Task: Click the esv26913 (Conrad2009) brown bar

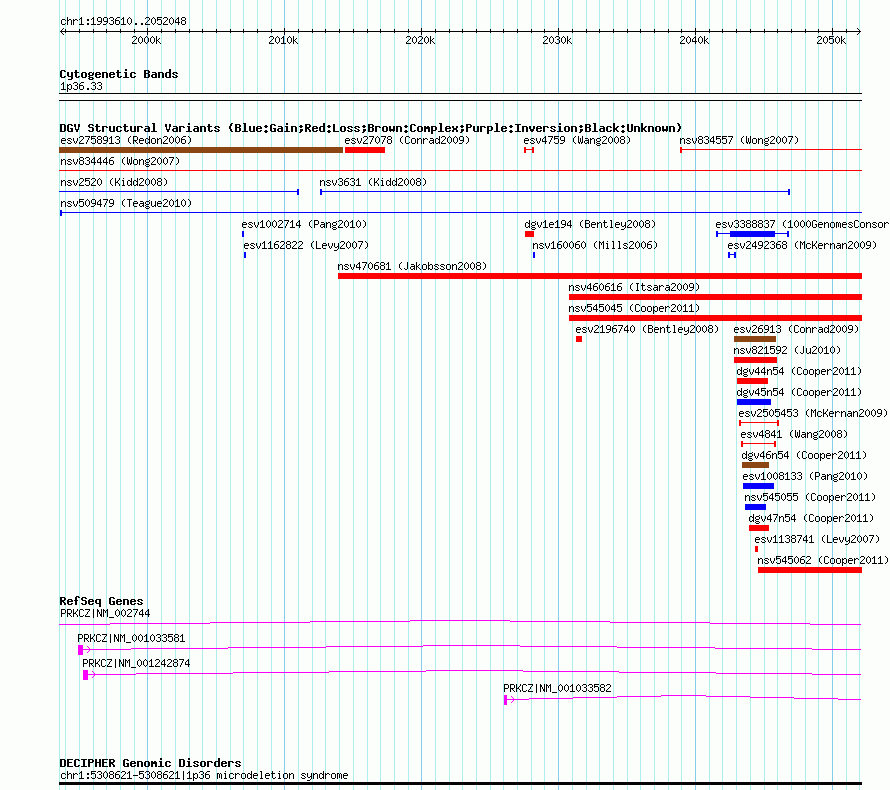Action: [754, 339]
